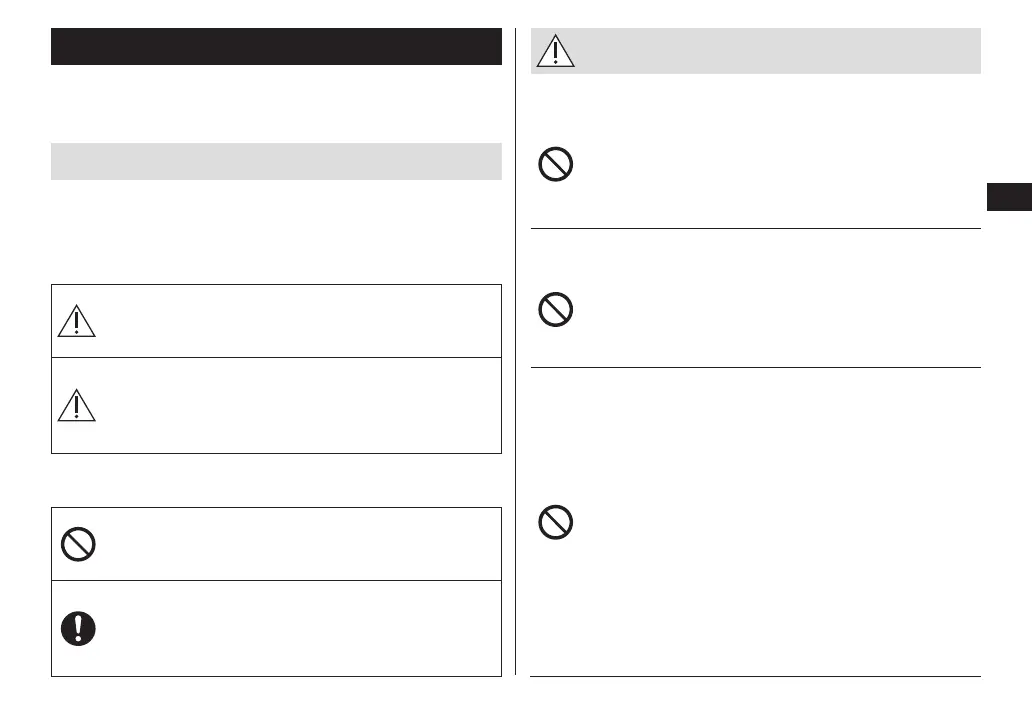
Task: Click the black title bar at top left
Action: (x=276, y=47)
